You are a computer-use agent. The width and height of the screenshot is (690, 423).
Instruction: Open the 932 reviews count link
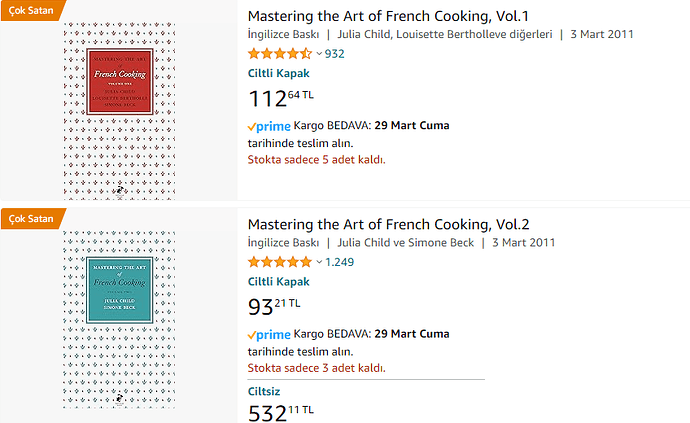point(334,54)
